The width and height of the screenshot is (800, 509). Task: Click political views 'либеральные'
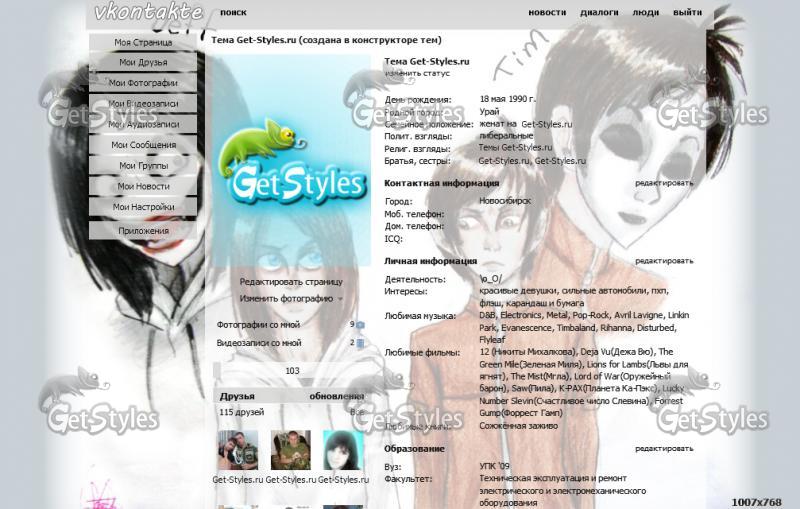click(x=506, y=136)
